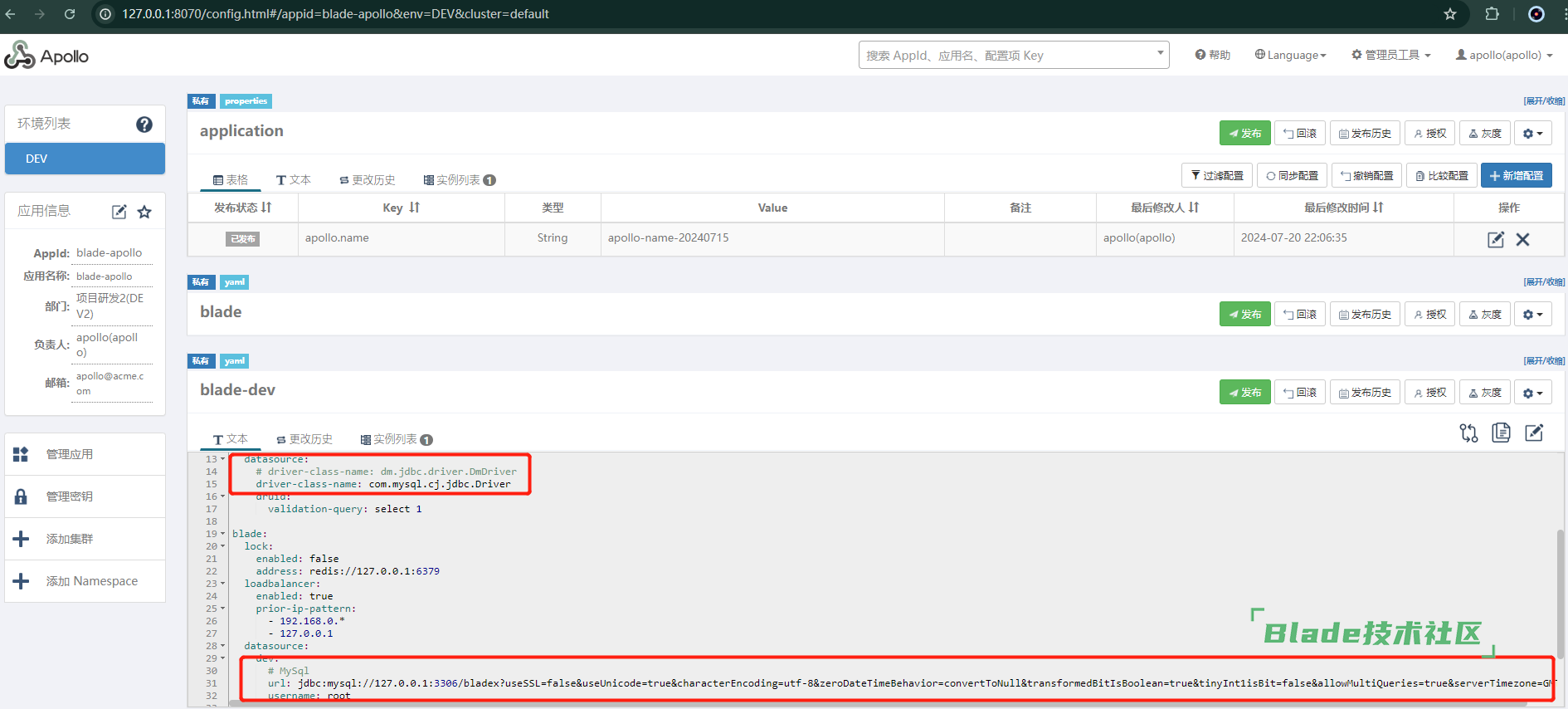The image size is (1568, 709).
Task: Click 同步配置 button
Action: tap(1292, 175)
